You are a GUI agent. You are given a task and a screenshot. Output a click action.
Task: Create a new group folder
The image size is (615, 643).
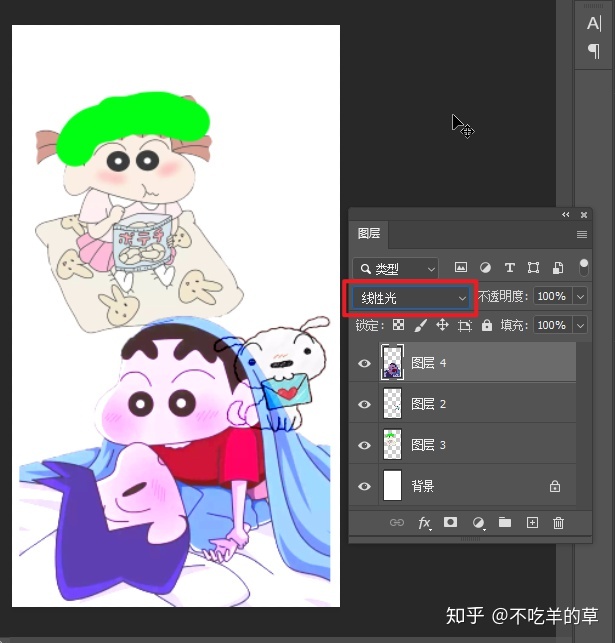coord(505,522)
